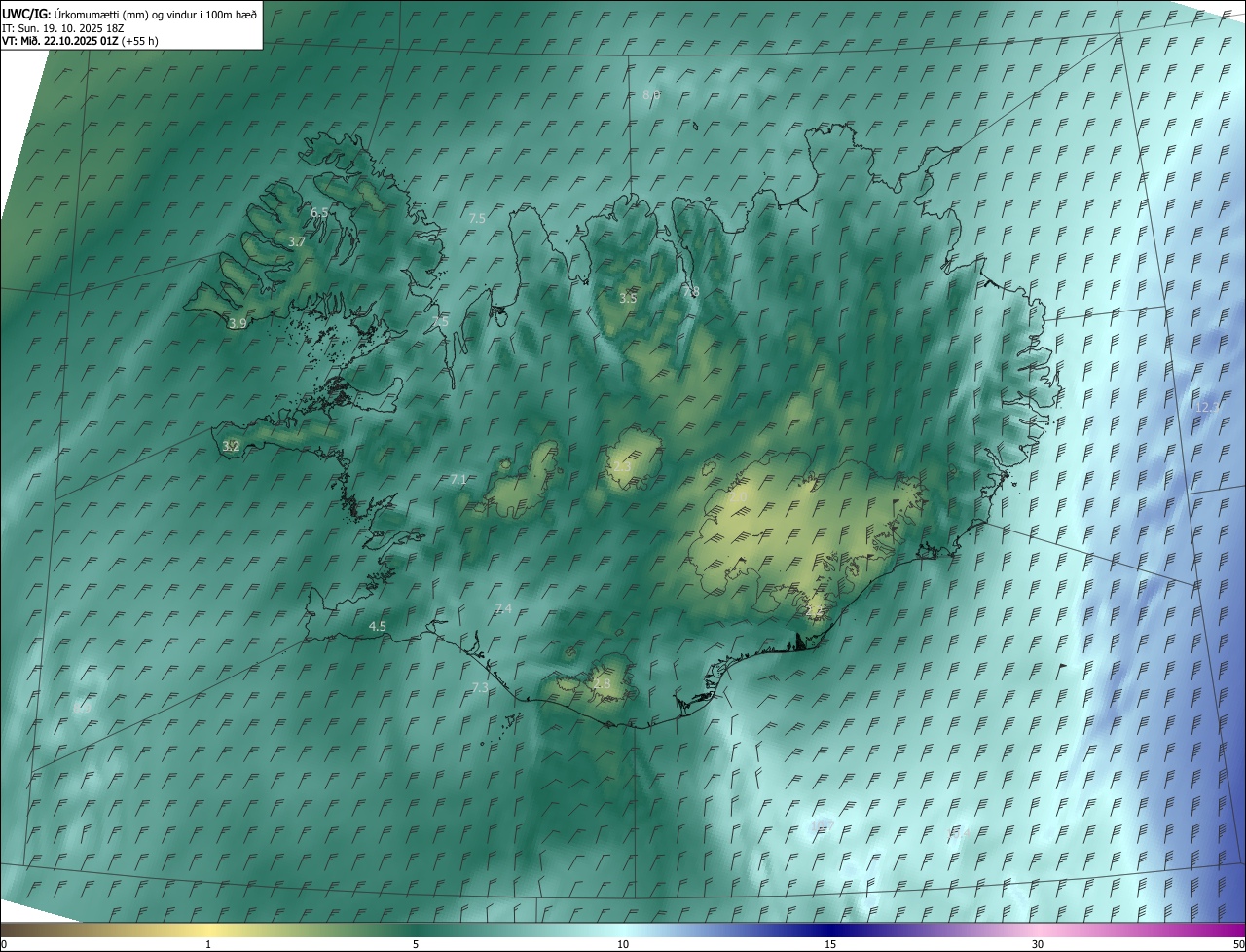
Task: Click the 3.2 value on Snæfellsnes peninsula
Action: (231, 446)
